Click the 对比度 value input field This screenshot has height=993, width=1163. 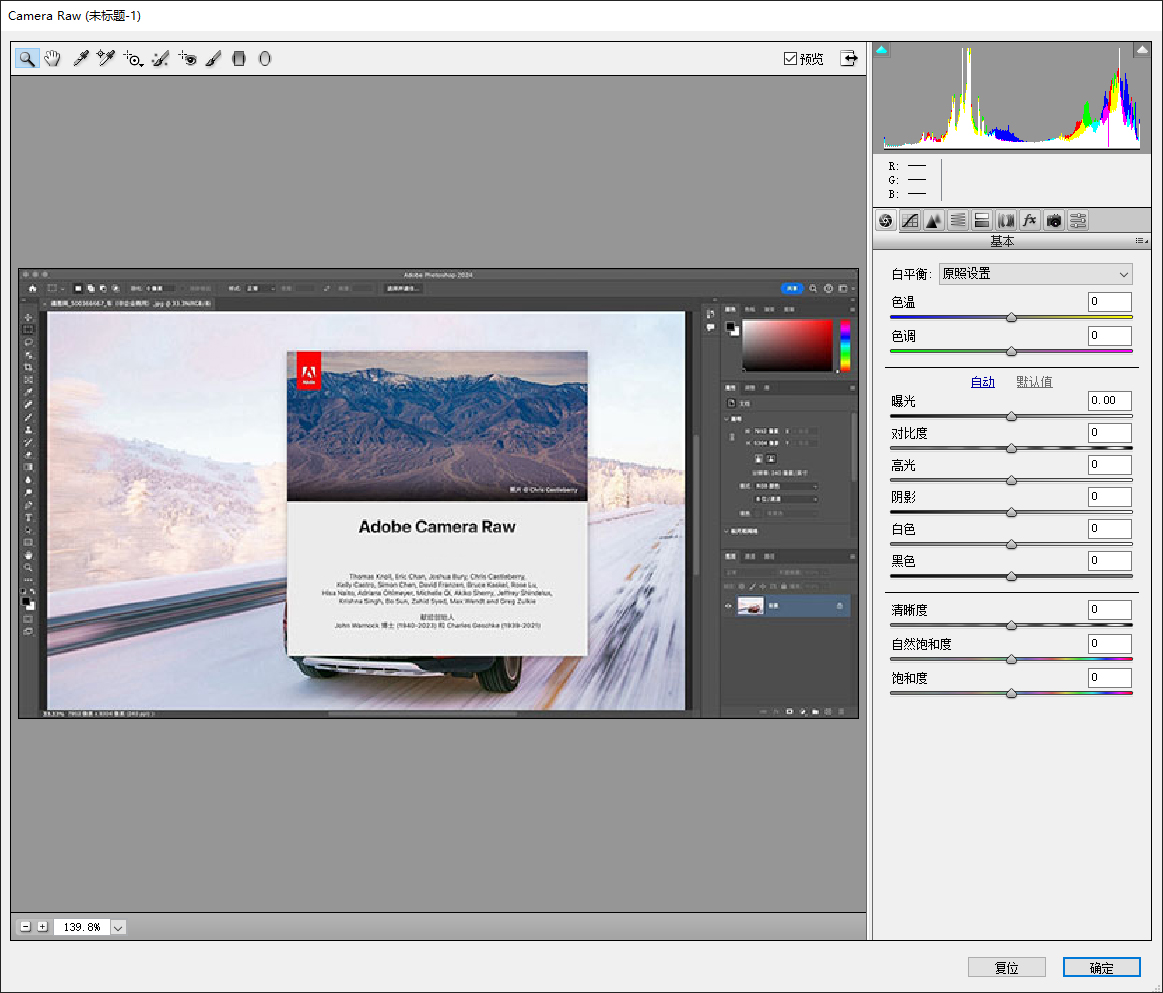tap(1109, 432)
